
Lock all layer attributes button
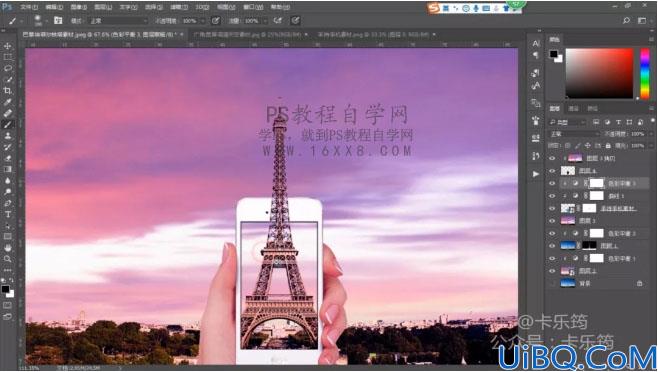click(x=608, y=146)
